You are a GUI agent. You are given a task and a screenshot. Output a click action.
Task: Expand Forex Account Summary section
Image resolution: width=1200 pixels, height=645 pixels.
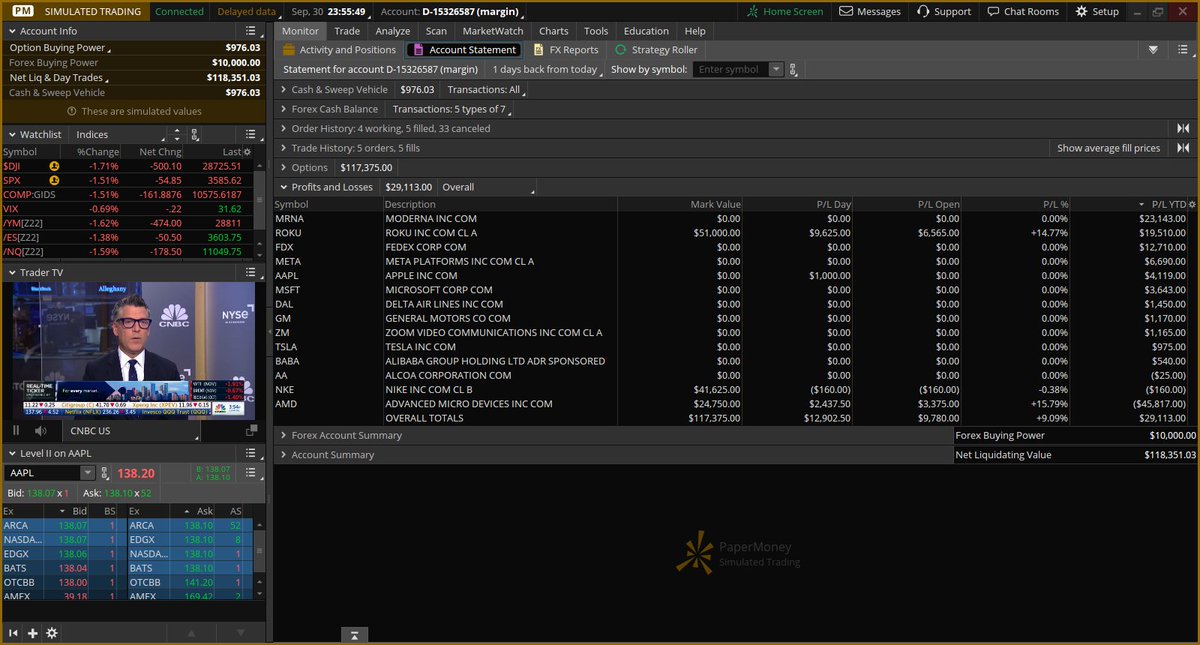click(283, 435)
